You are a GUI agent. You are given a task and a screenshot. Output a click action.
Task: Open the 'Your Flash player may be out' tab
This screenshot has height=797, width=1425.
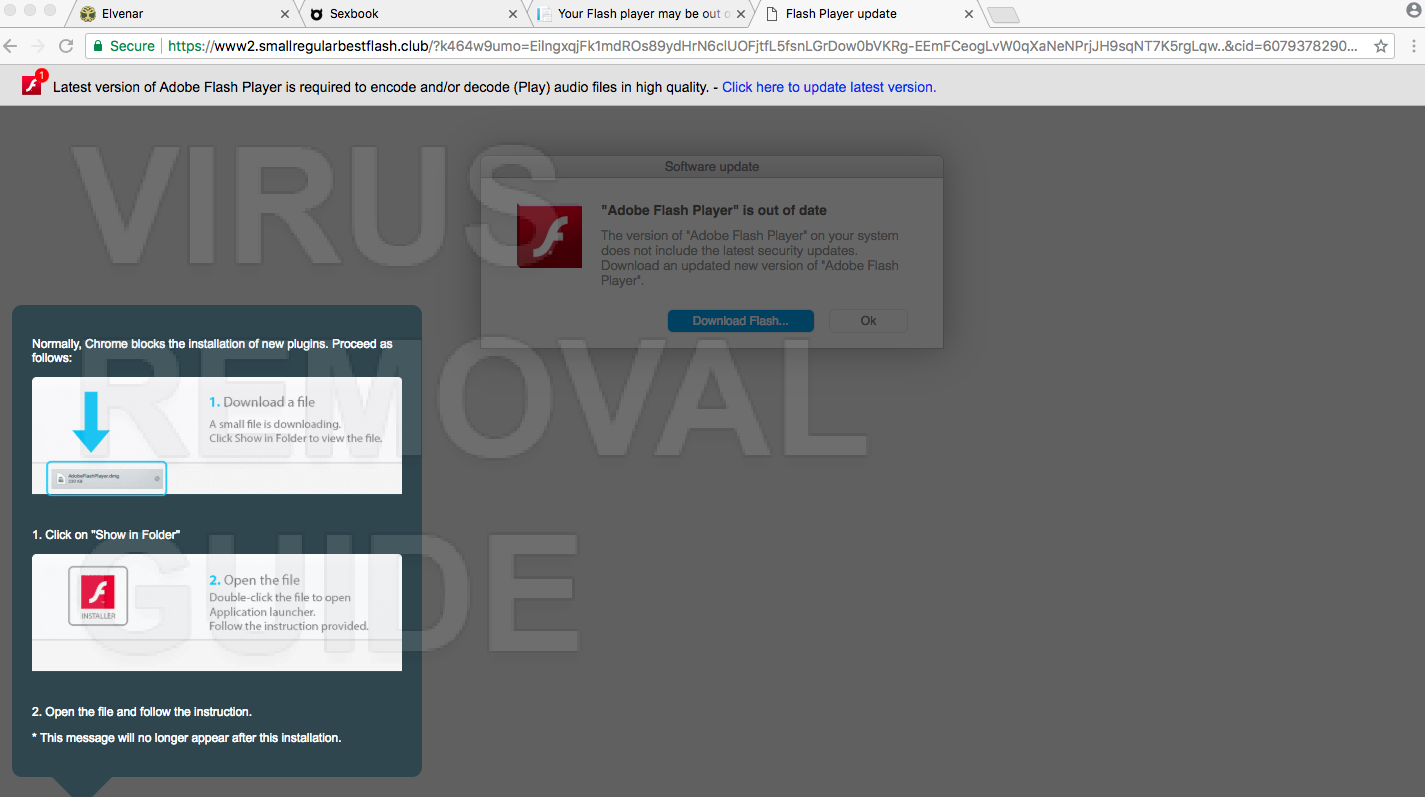coord(640,14)
